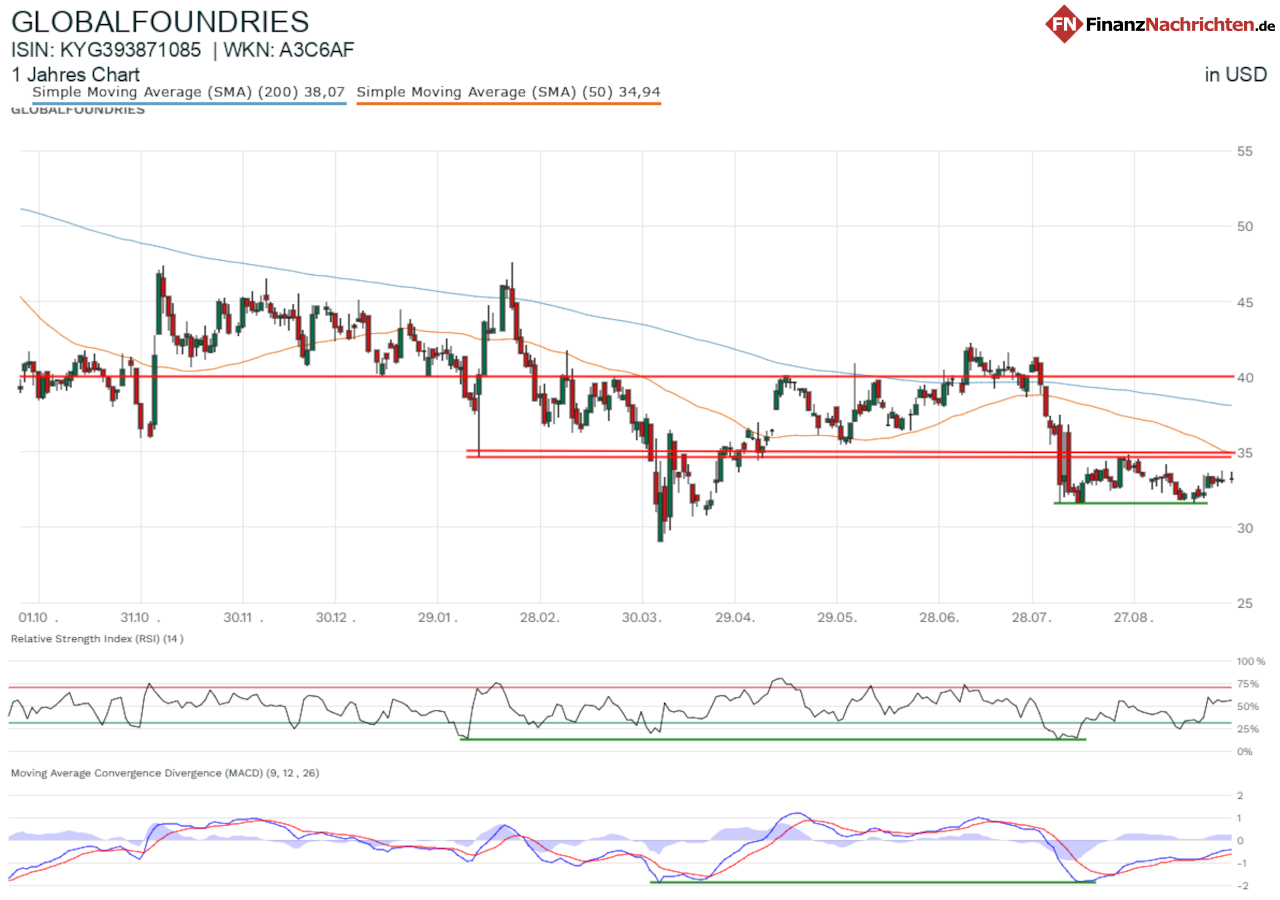Click the 'in USD' currency label

coord(1236,74)
